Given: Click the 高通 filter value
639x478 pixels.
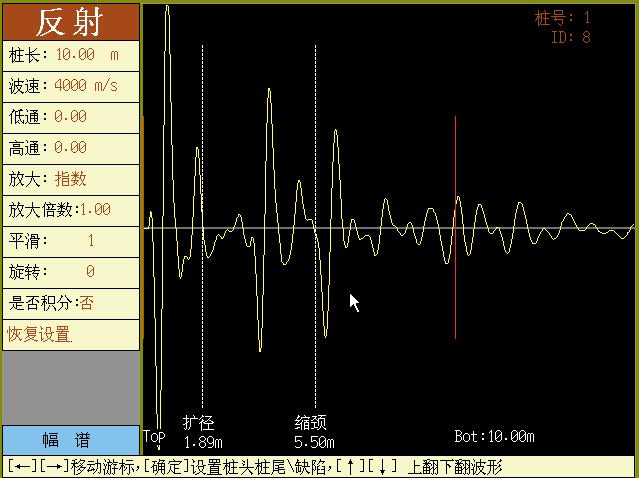Looking at the screenshot, I should [70, 148].
